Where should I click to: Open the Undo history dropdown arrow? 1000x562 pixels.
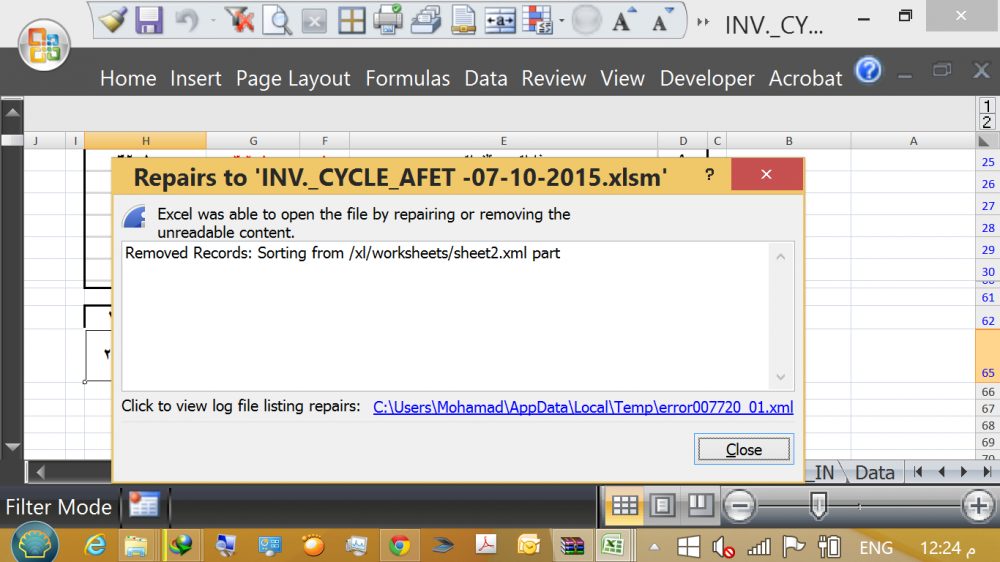pyautogui.click(x=212, y=21)
